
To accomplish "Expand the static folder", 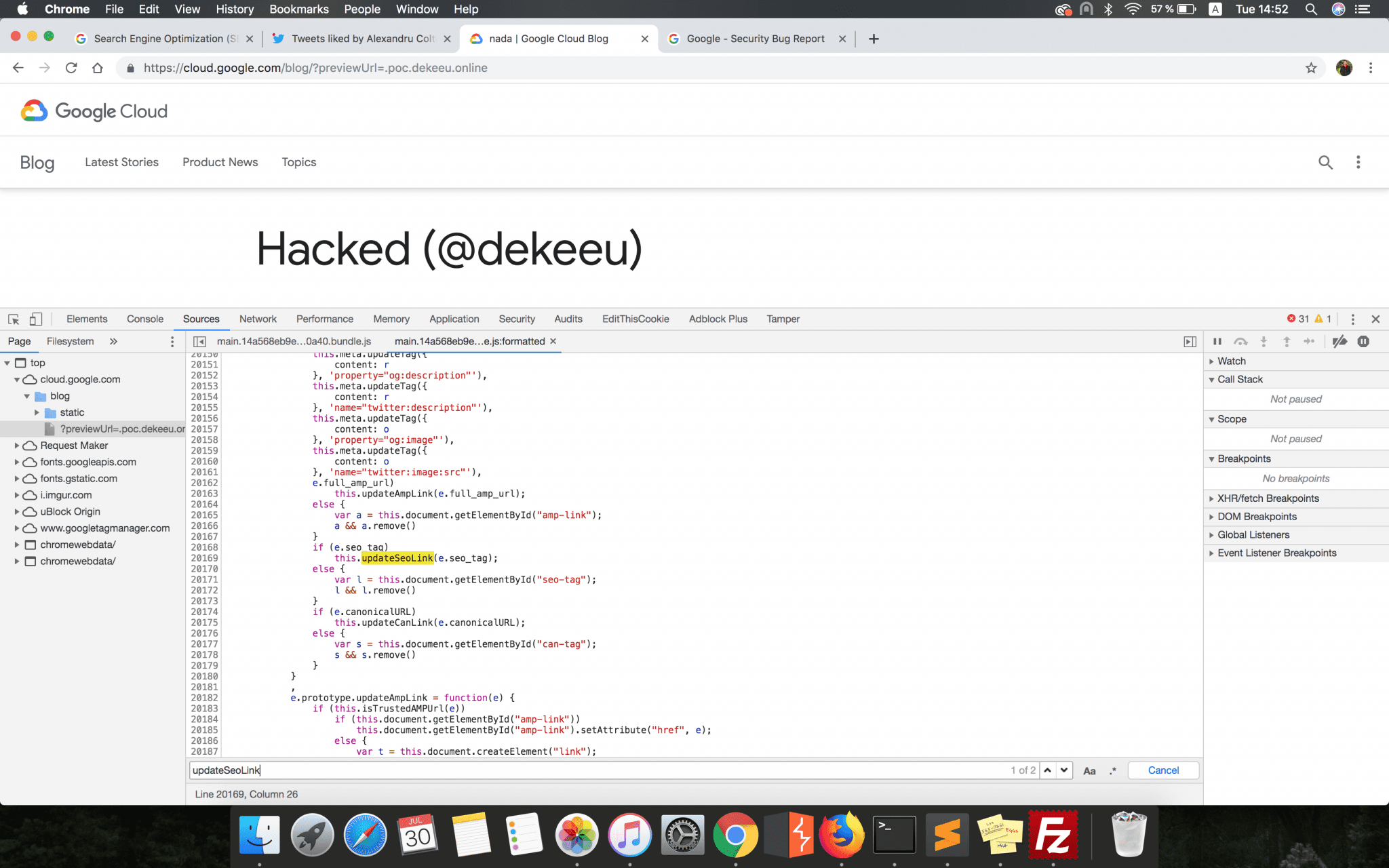I will pos(37,412).
